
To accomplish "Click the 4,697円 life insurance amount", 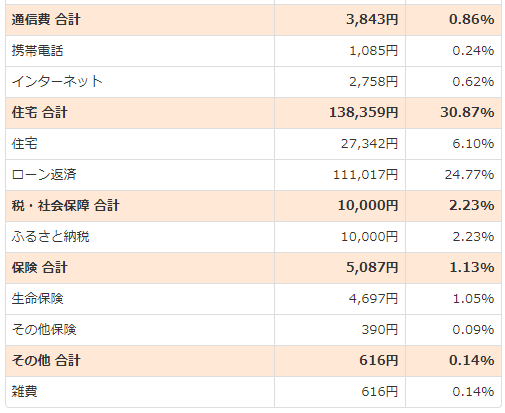I will pyautogui.click(x=373, y=298).
